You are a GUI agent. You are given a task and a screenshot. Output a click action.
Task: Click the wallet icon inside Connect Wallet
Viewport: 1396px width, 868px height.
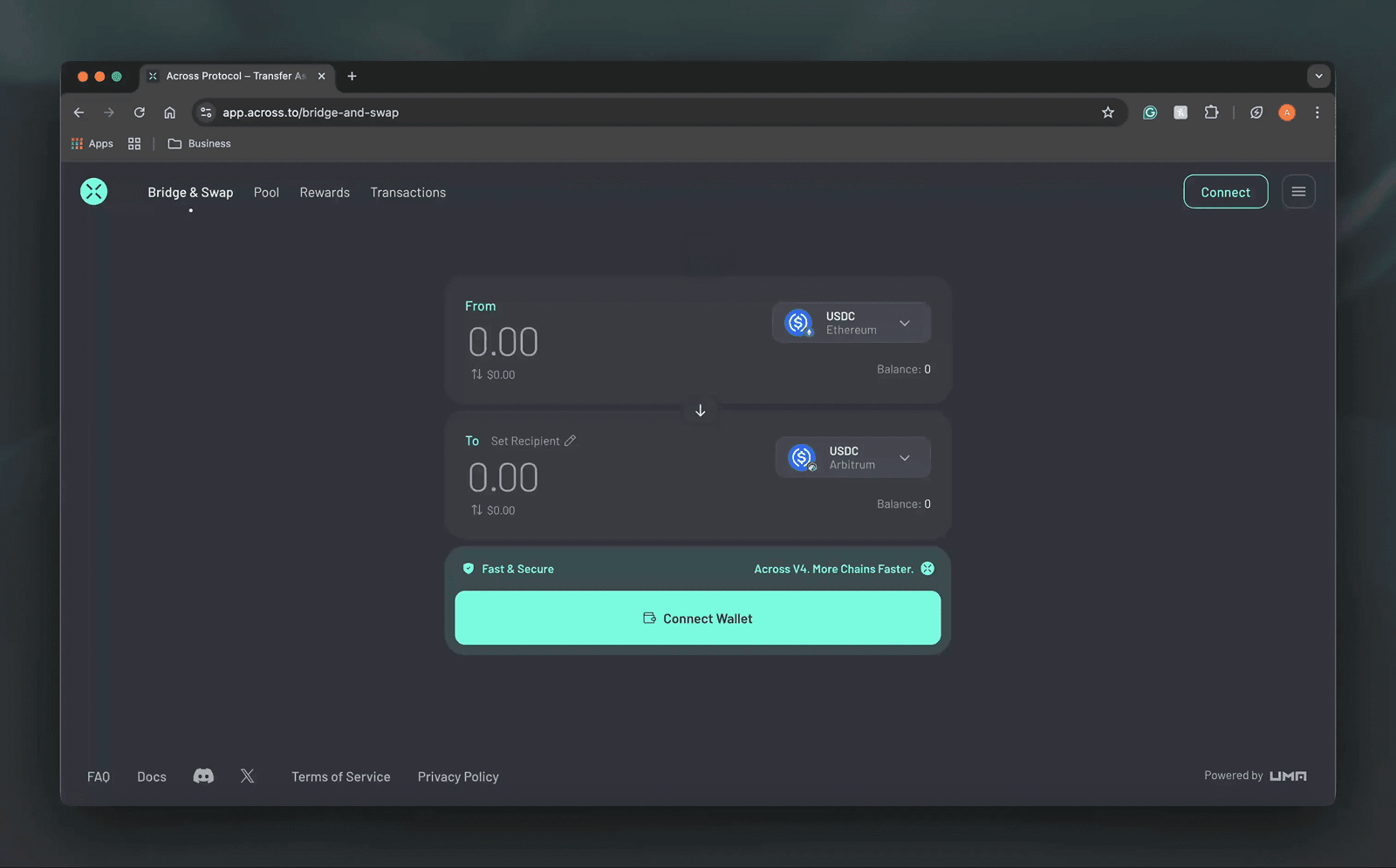(649, 618)
